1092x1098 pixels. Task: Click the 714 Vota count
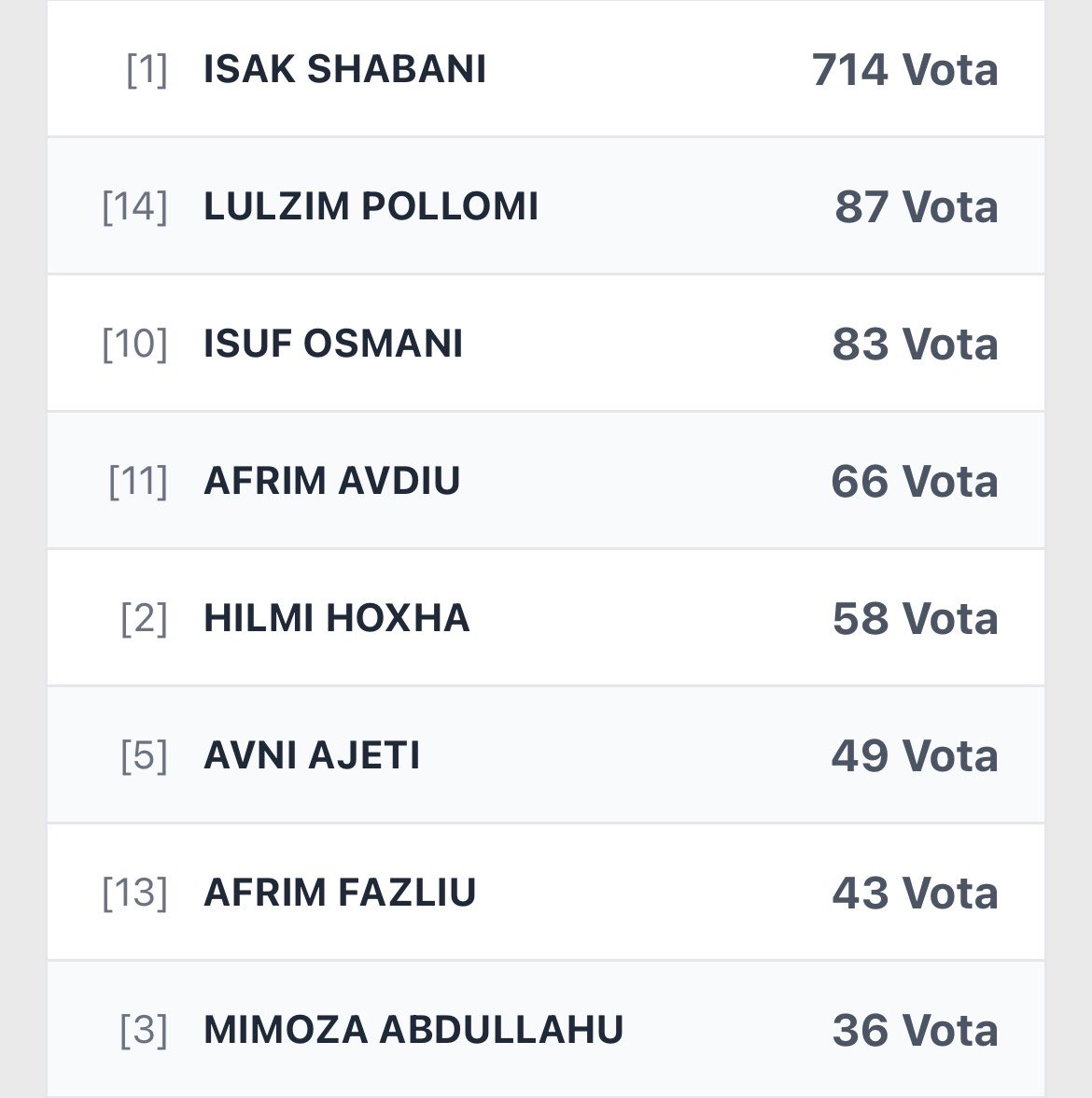coord(904,70)
